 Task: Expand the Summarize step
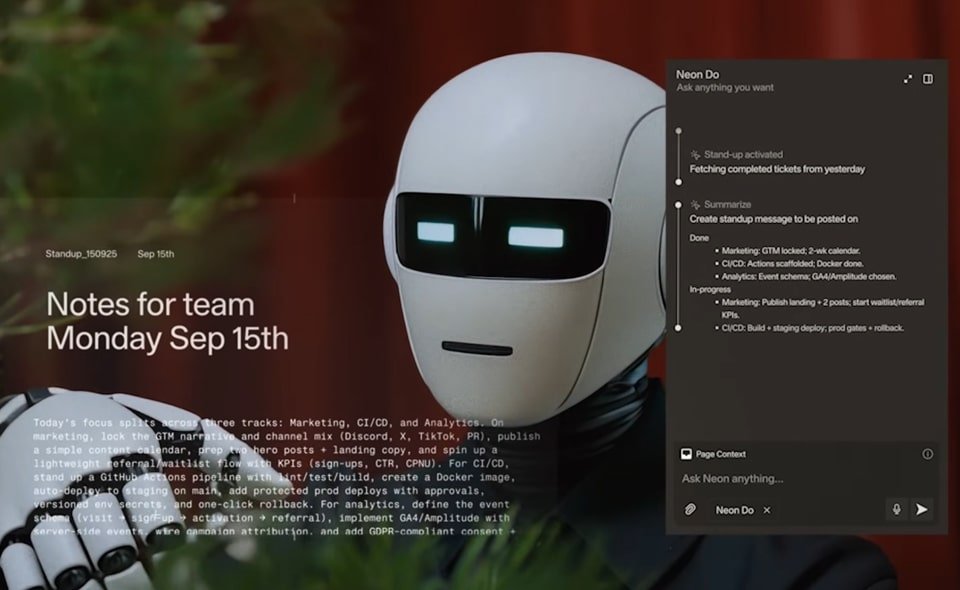[x=727, y=204]
